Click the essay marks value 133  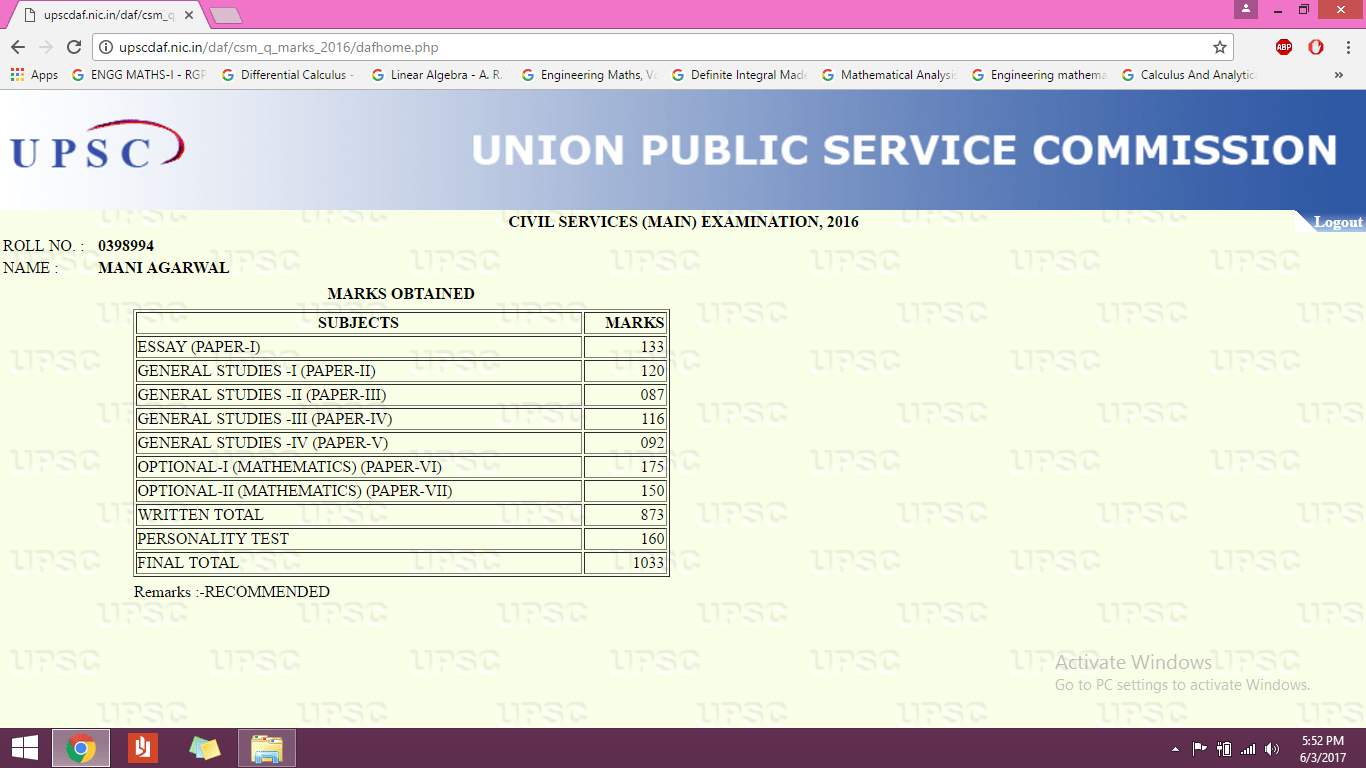[653, 347]
